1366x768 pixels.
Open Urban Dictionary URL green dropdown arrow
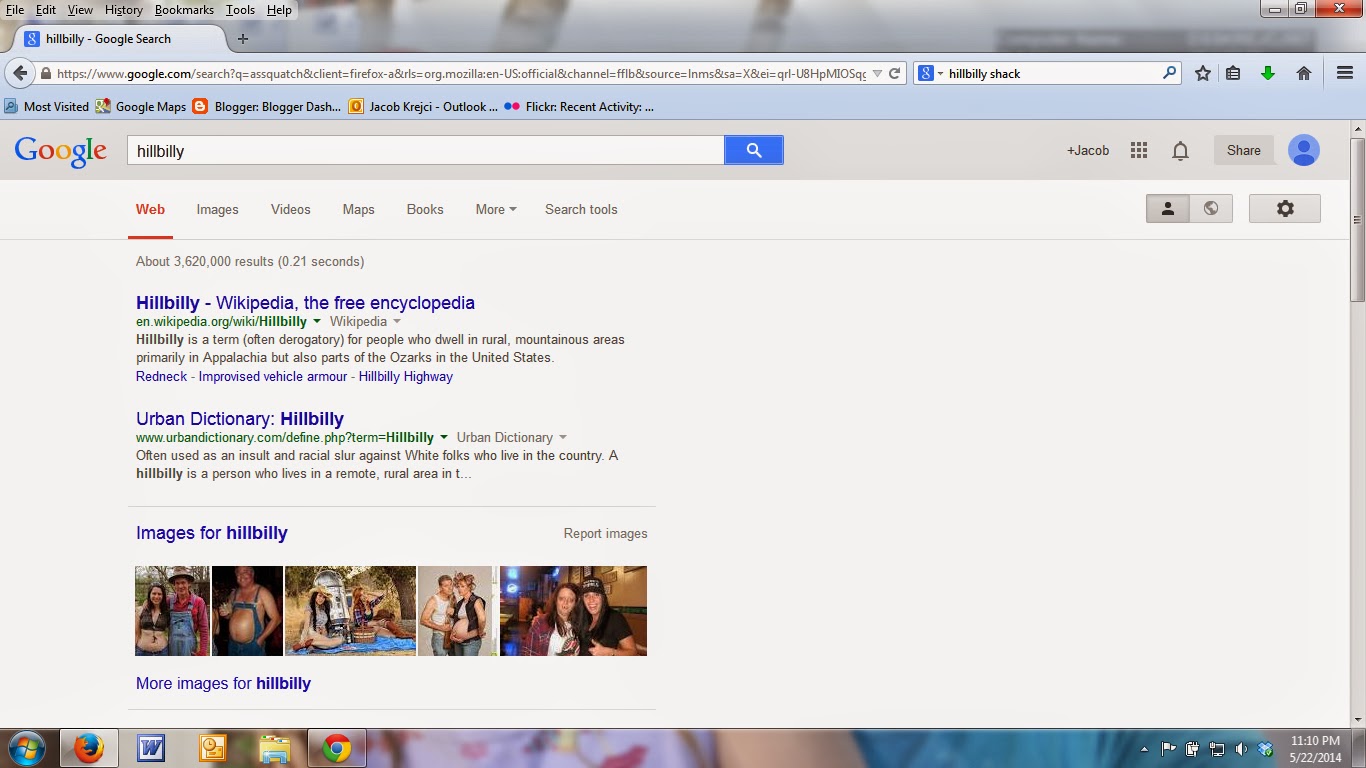click(x=444, y=438)
